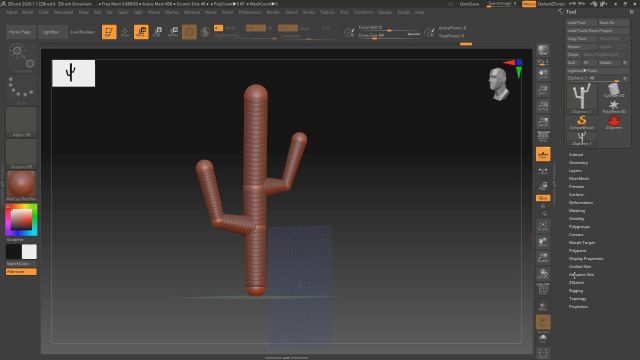Open the Dots stroke picker
Image resolution: width=640 pixels, height=360 pixels.
pos(21,90)
